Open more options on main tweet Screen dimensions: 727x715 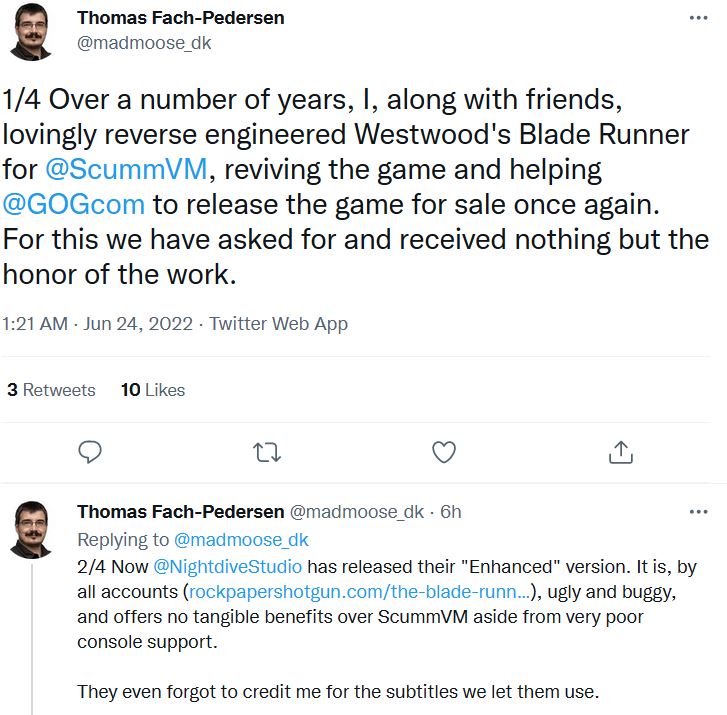coord(698,19)
